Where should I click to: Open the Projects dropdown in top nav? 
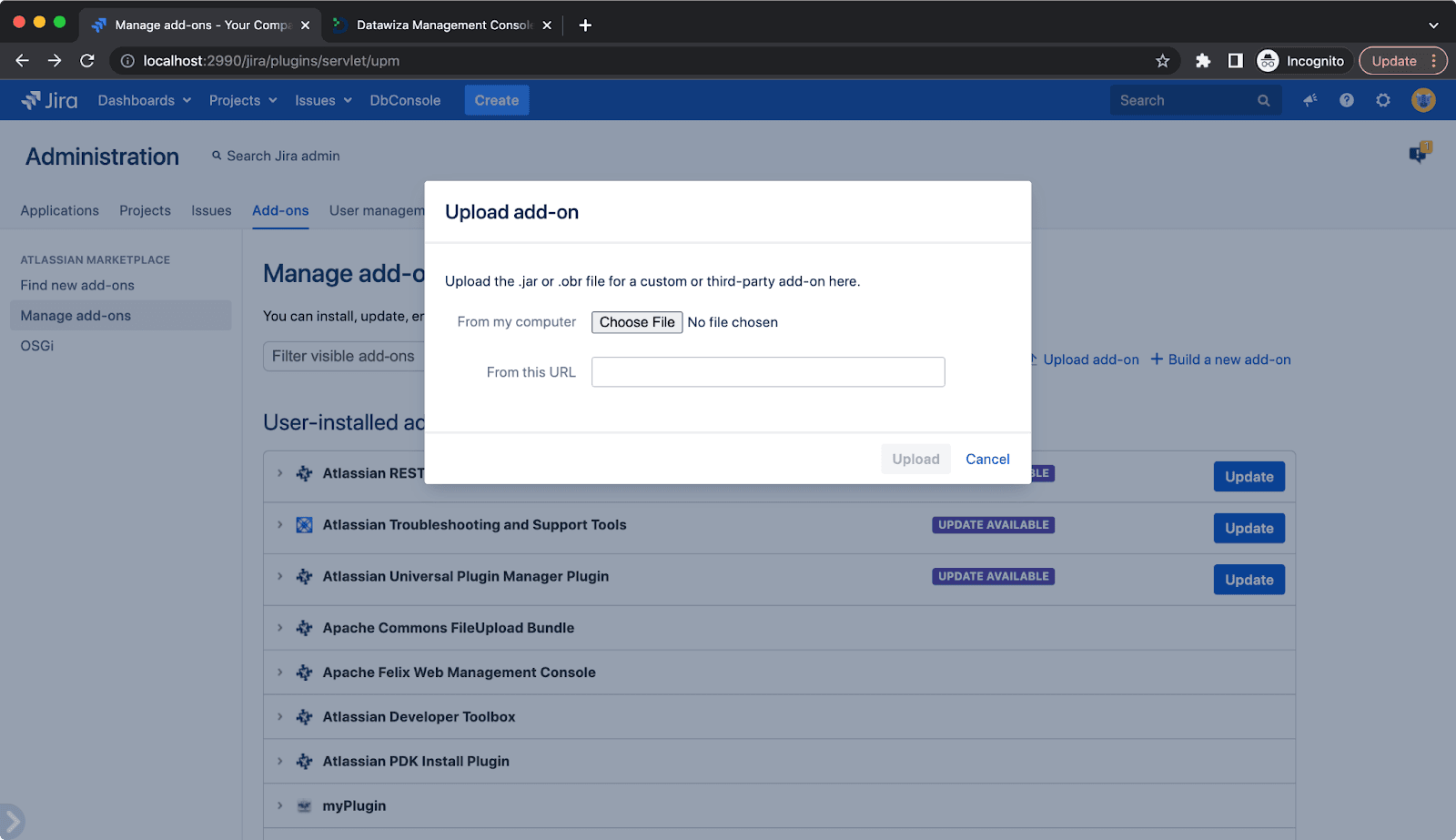click(x=243, y=100)
